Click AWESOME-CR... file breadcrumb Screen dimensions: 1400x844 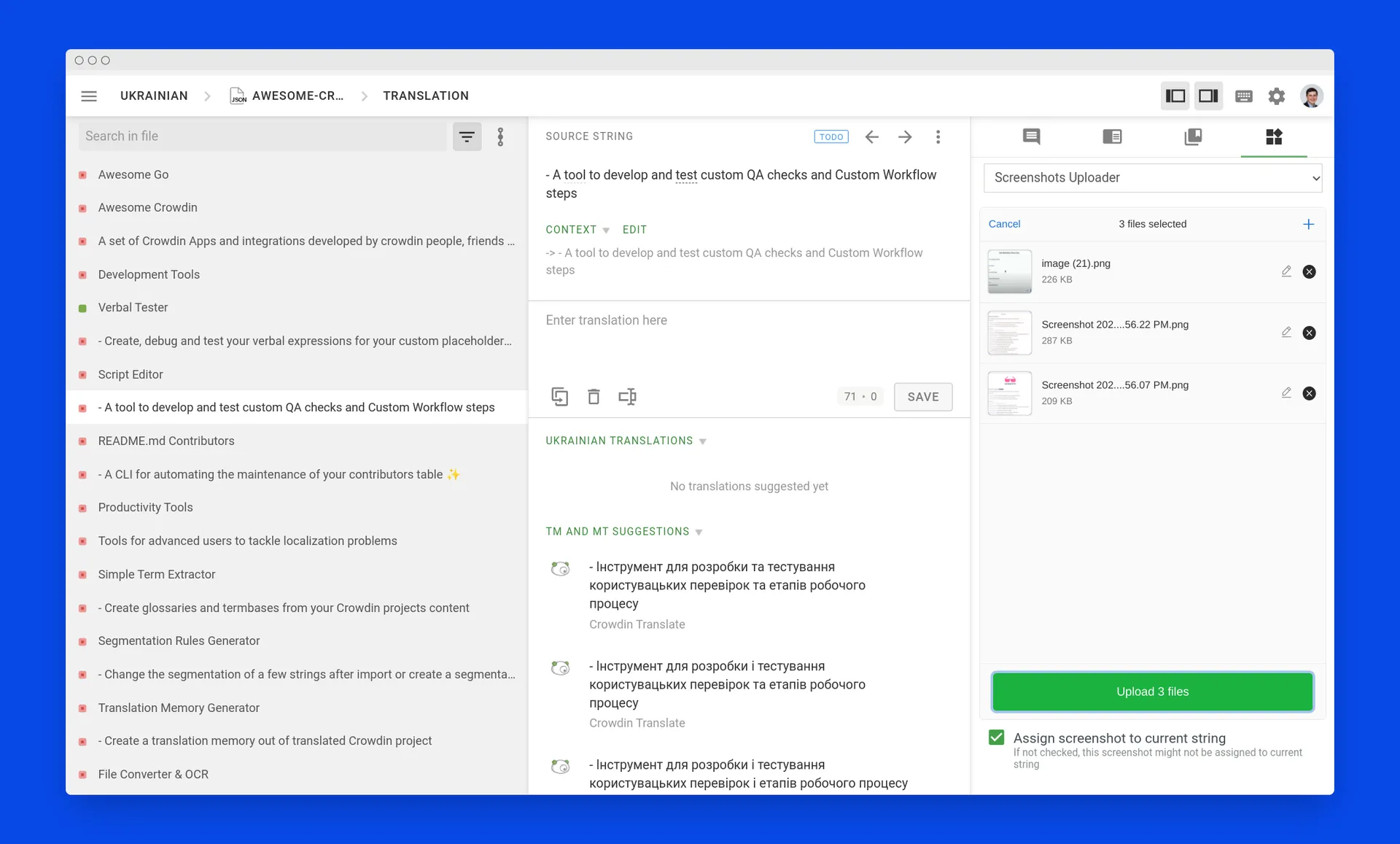297,96
